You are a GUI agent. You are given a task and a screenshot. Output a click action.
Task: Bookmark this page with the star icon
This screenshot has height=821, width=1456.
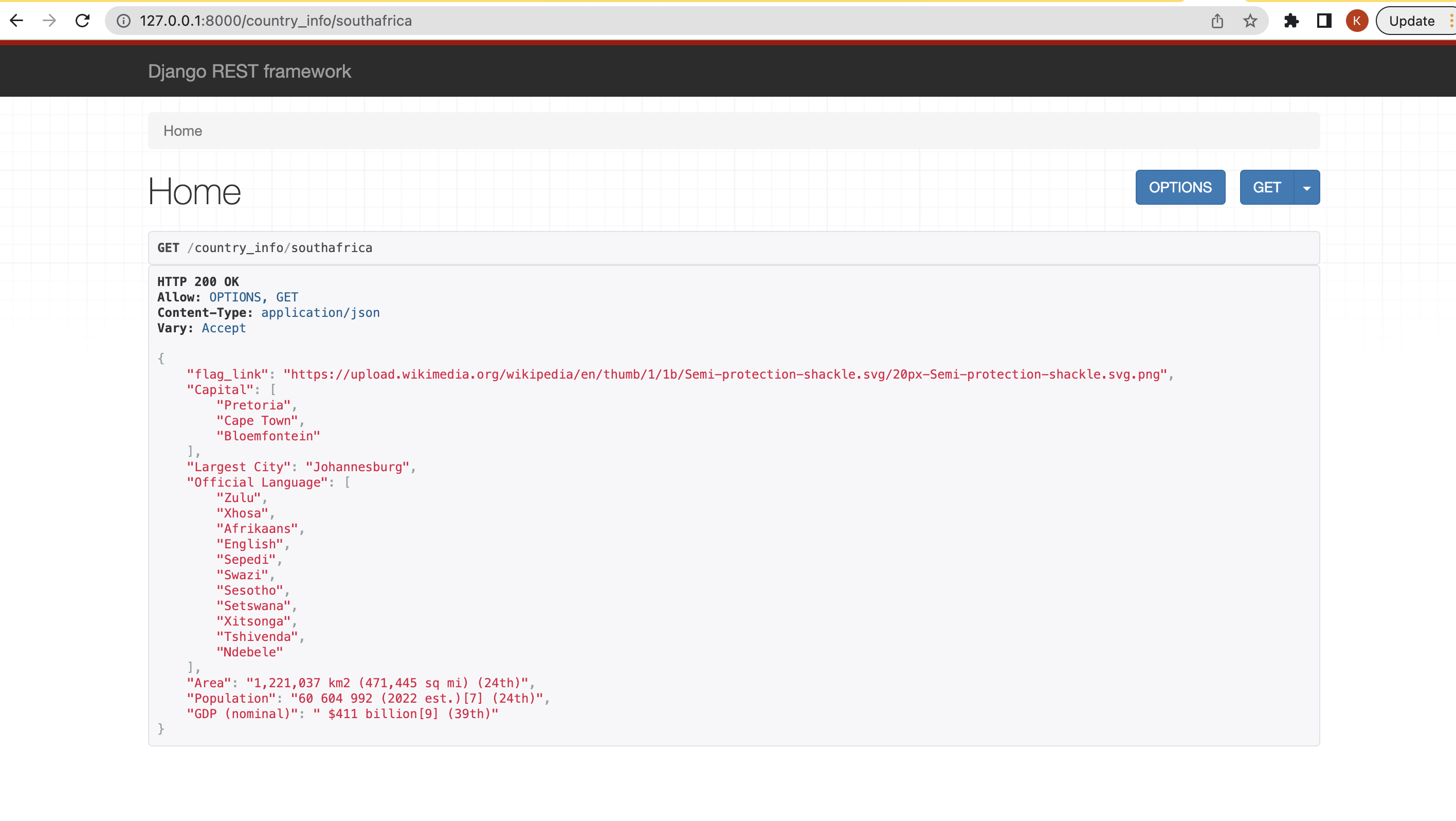(x=1250, y=21)
